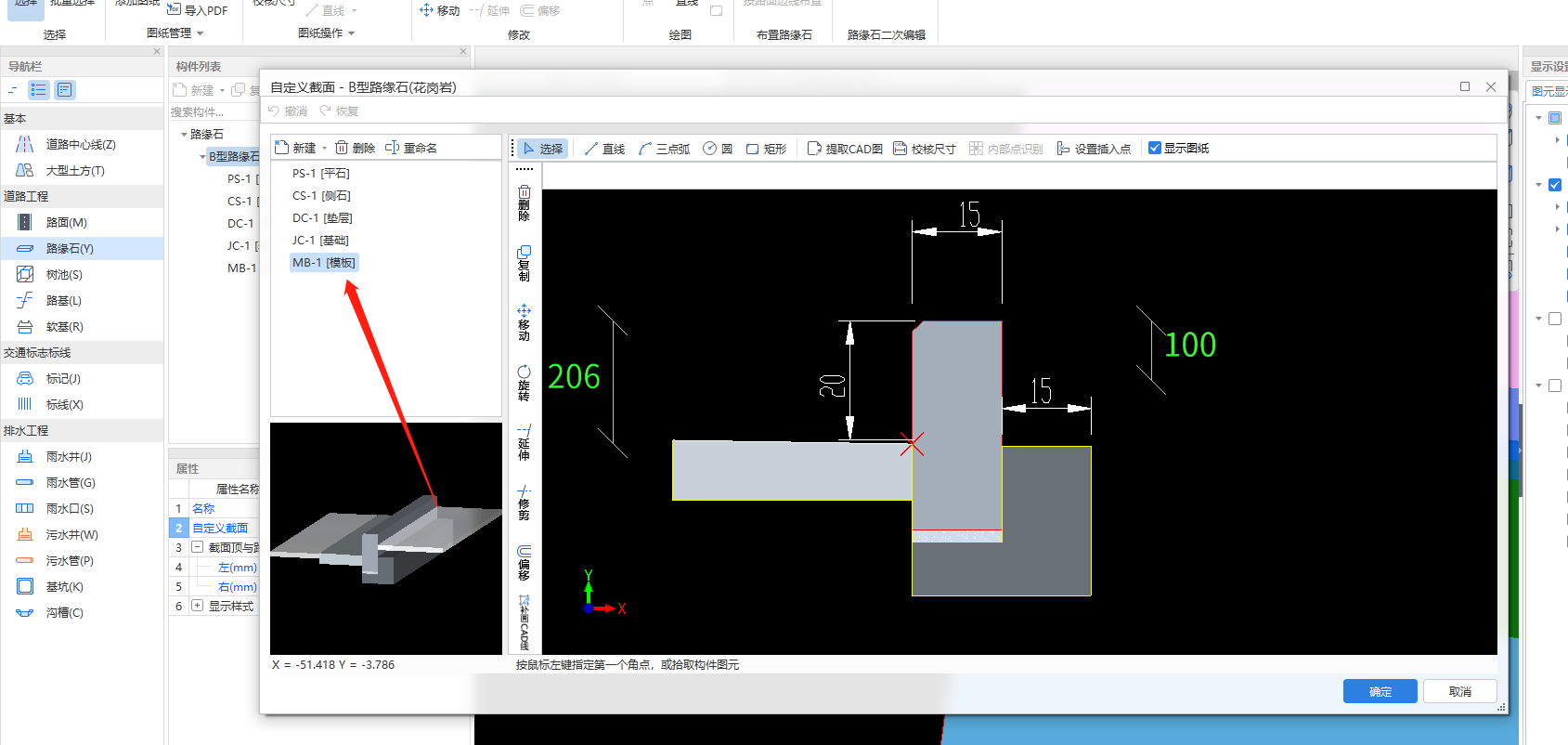
Task: Open the 图元显示 tab in display settings
Action: coord(1549,91)
